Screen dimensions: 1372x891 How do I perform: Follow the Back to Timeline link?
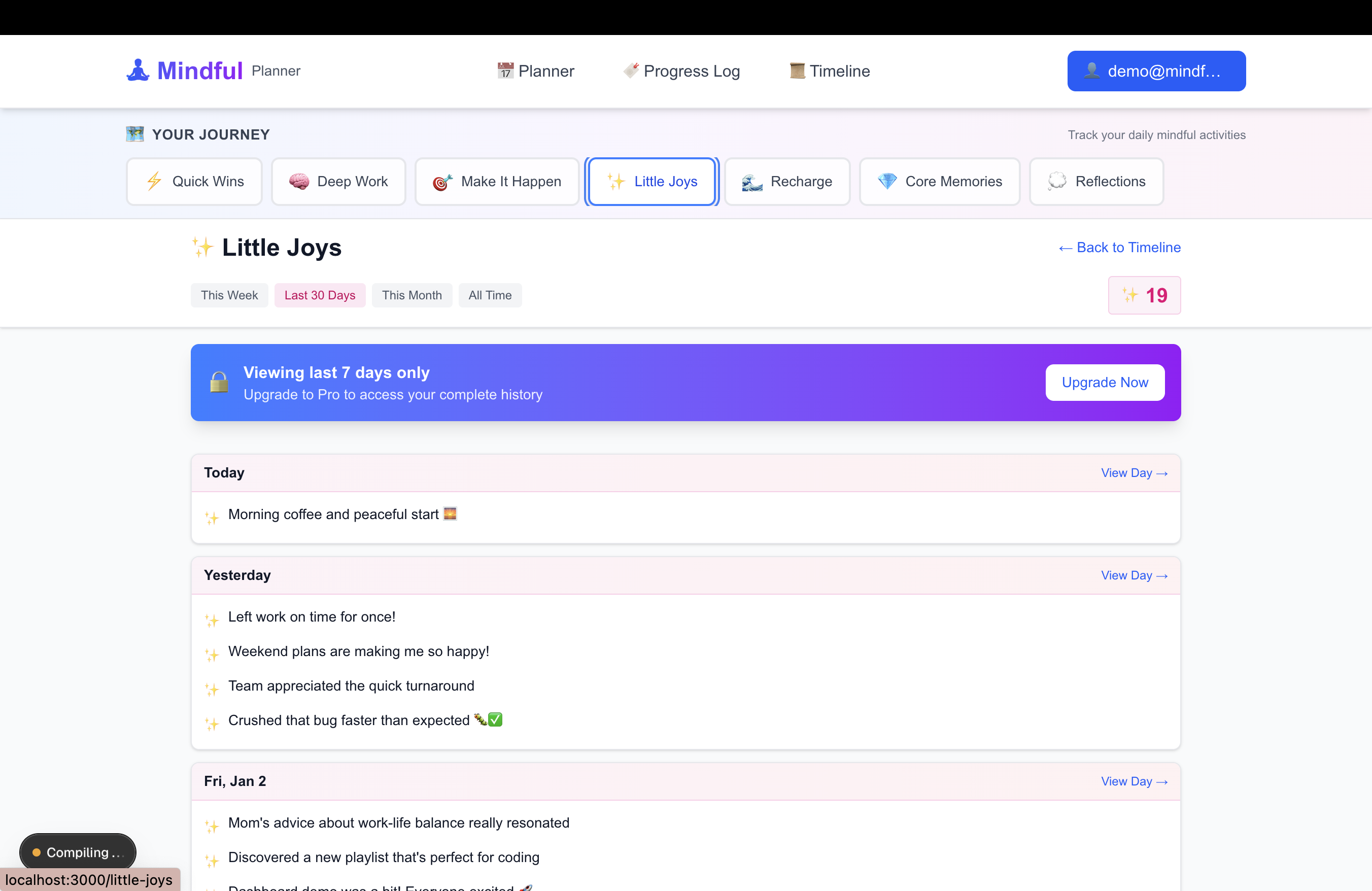(1119, 247)
